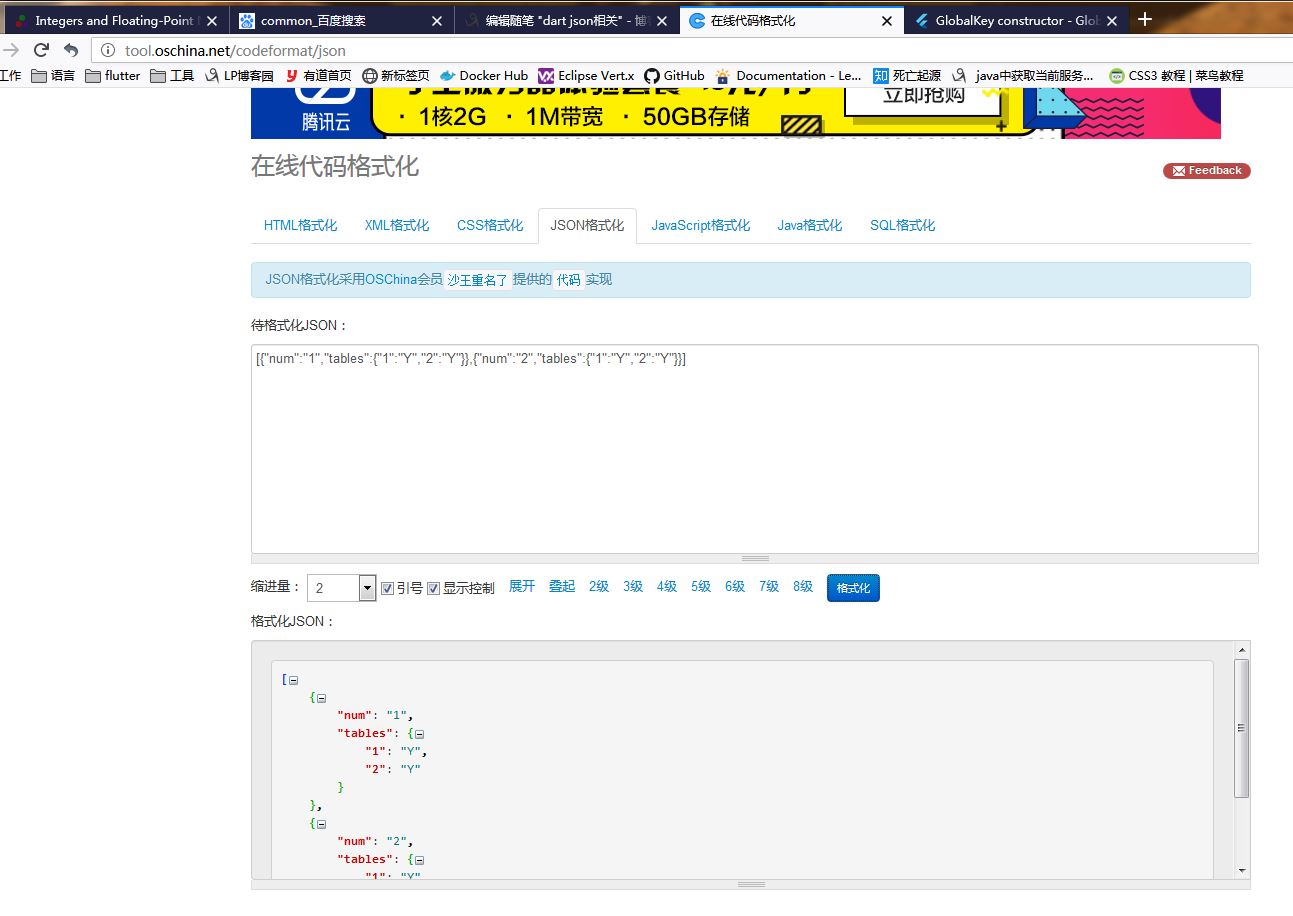Open new browser tab with plus icon
This screenshot has width=1293, height=916.
(1145, 19)
